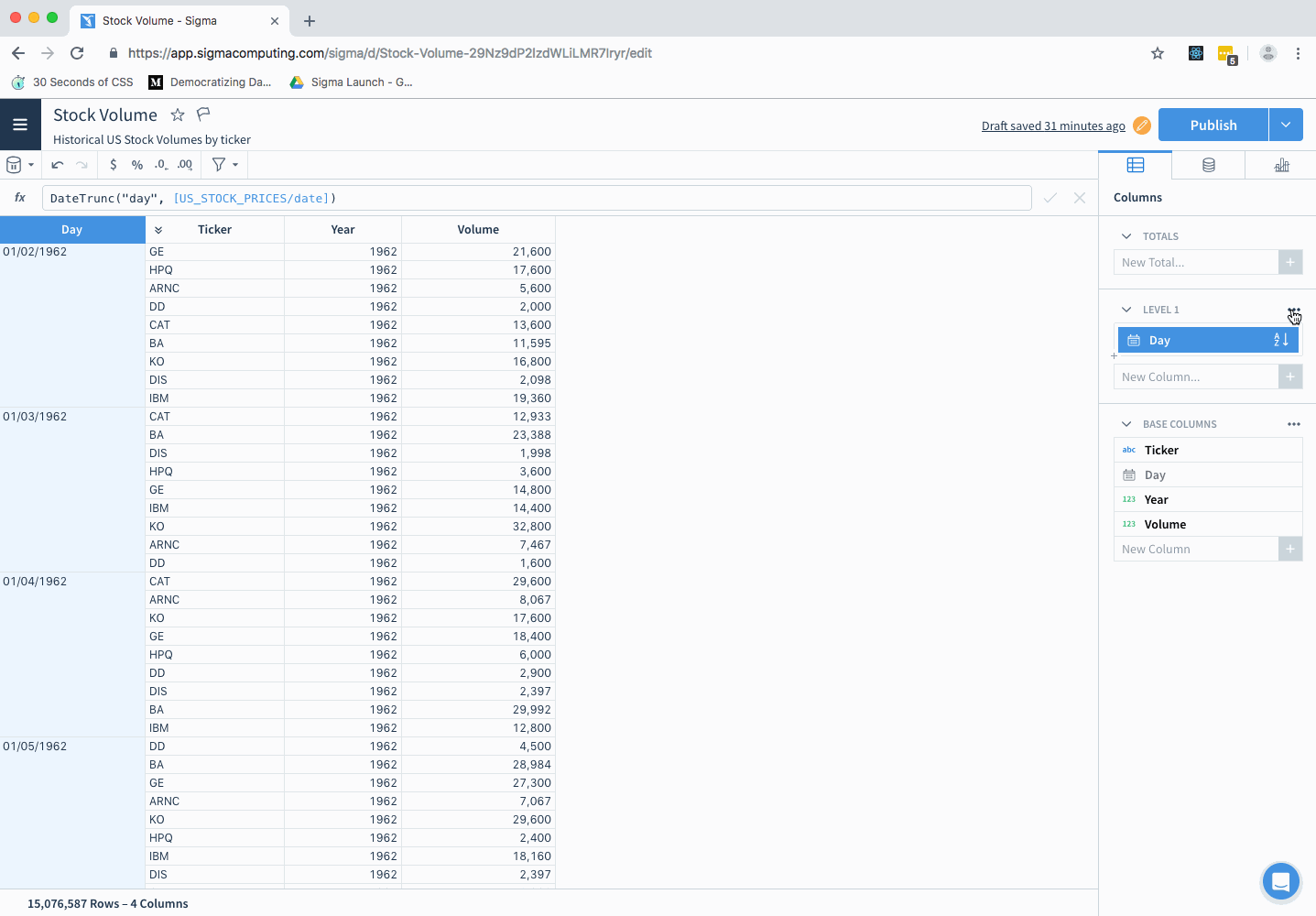Select the 01/03/1962 day group cell

click(x=72, y=490)
